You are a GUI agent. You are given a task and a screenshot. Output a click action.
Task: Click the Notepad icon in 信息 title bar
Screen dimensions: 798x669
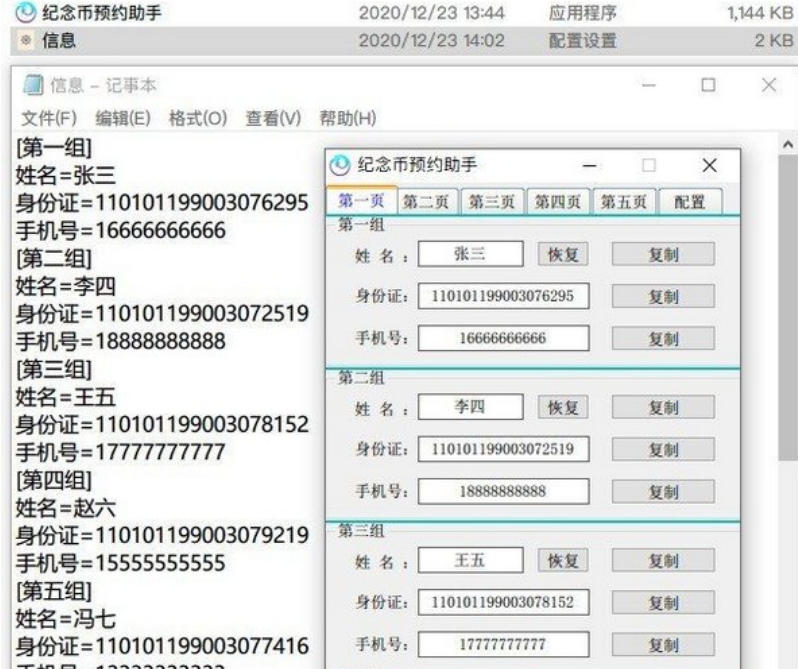[28, 89]
